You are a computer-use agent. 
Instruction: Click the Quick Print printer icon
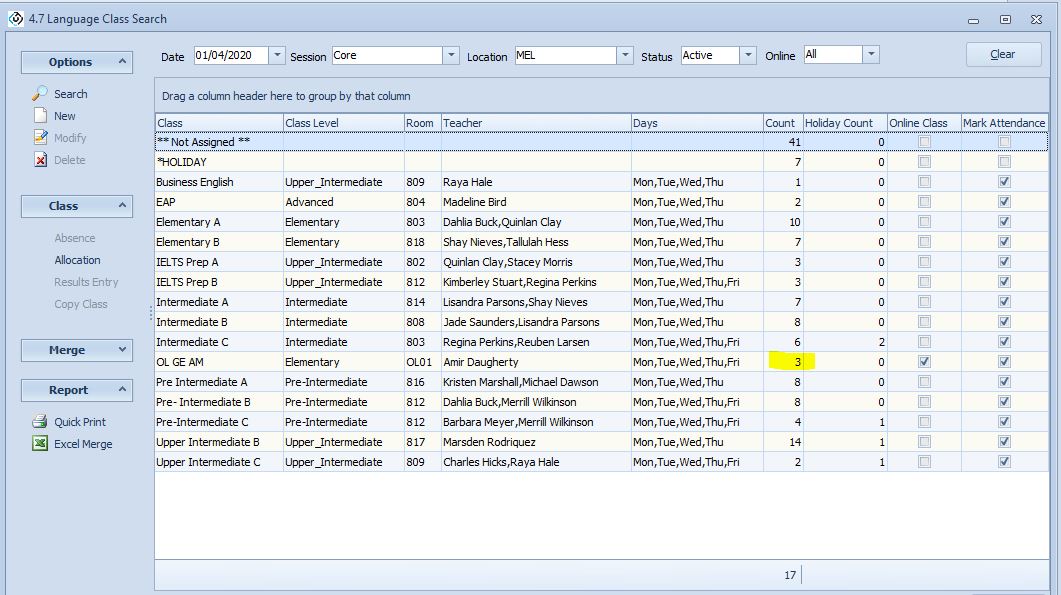(x=40, y=422)
